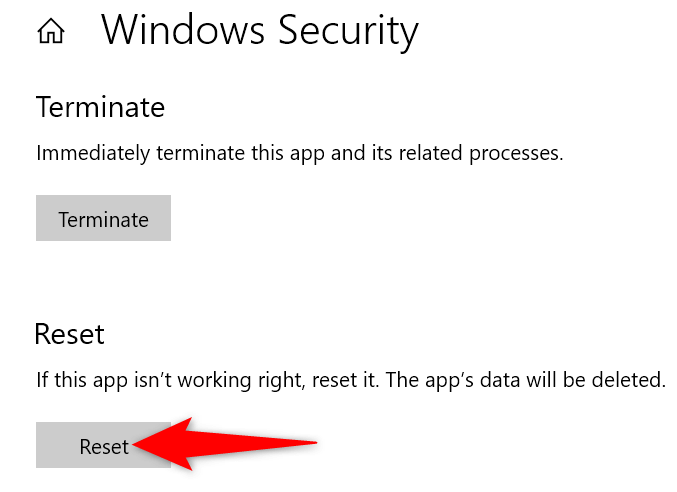Return to Settings home via the house icon
This screenshot has width=677, height=492.
(50, 32)
